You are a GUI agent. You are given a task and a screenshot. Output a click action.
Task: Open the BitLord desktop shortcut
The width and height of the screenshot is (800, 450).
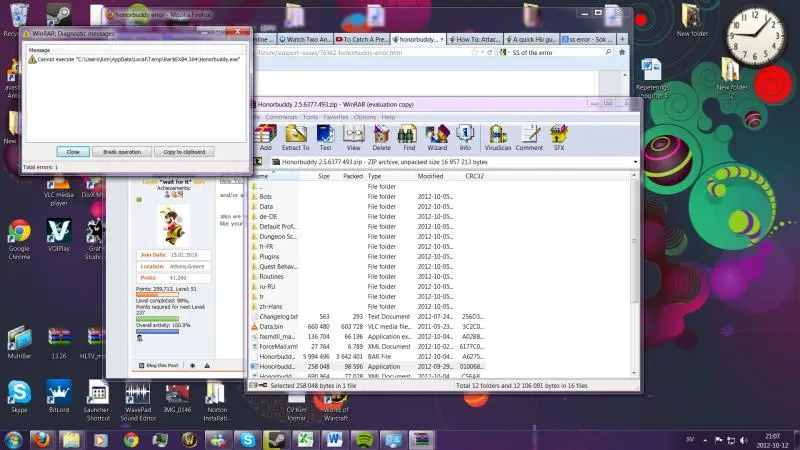pos(59,396)
